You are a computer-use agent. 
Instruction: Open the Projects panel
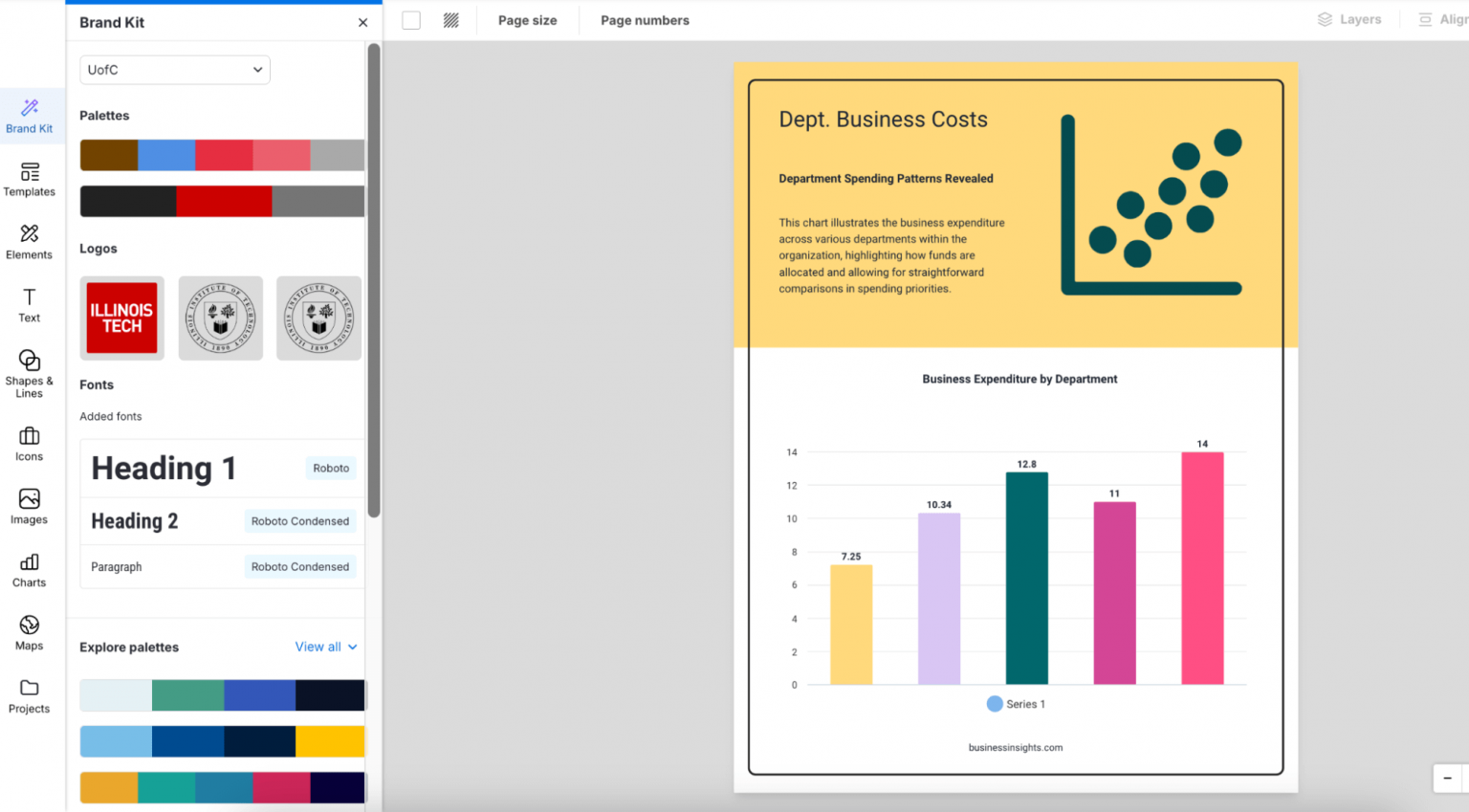click(29, 695)
